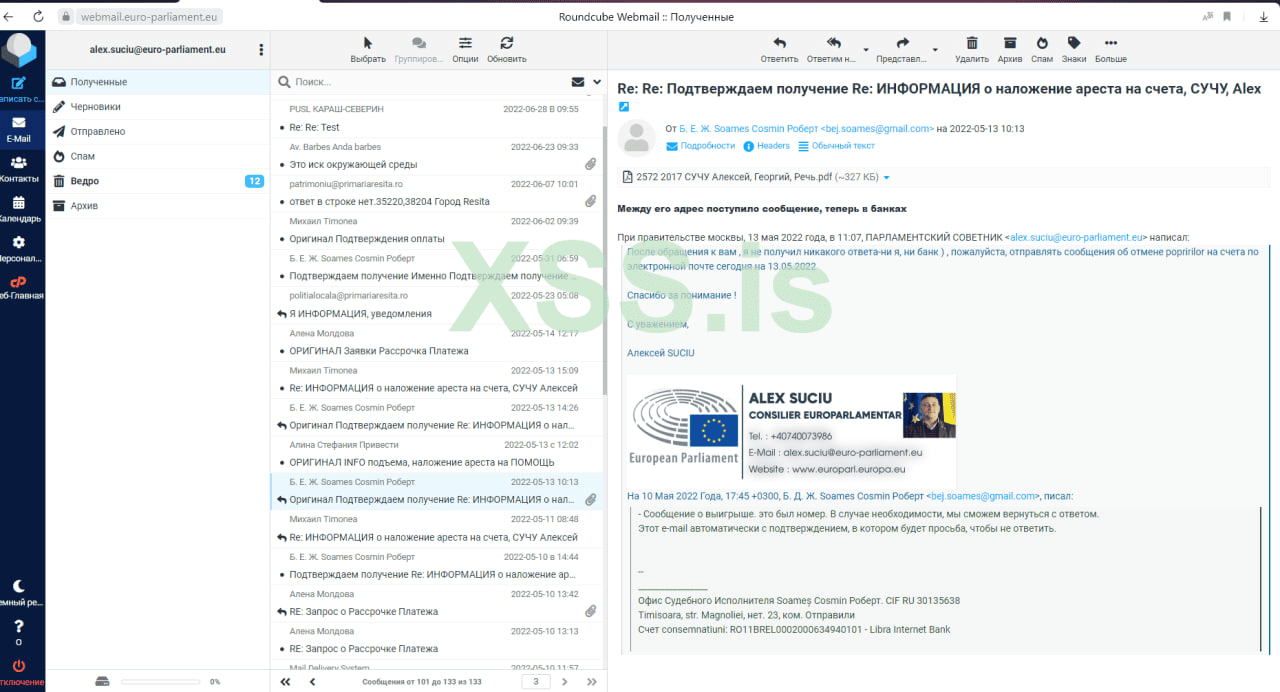Image resolution: width=1280 pixels, height=692 pixels.
Task: Open the ответ в строке нет.35220 message
Action: tap(438, 193)
